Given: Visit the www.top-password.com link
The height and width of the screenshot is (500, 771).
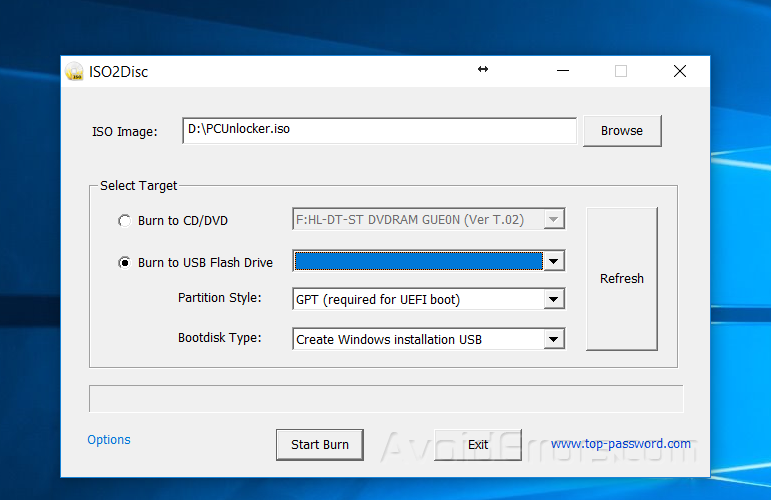Looking at the screenshot, I should (620, 444).
